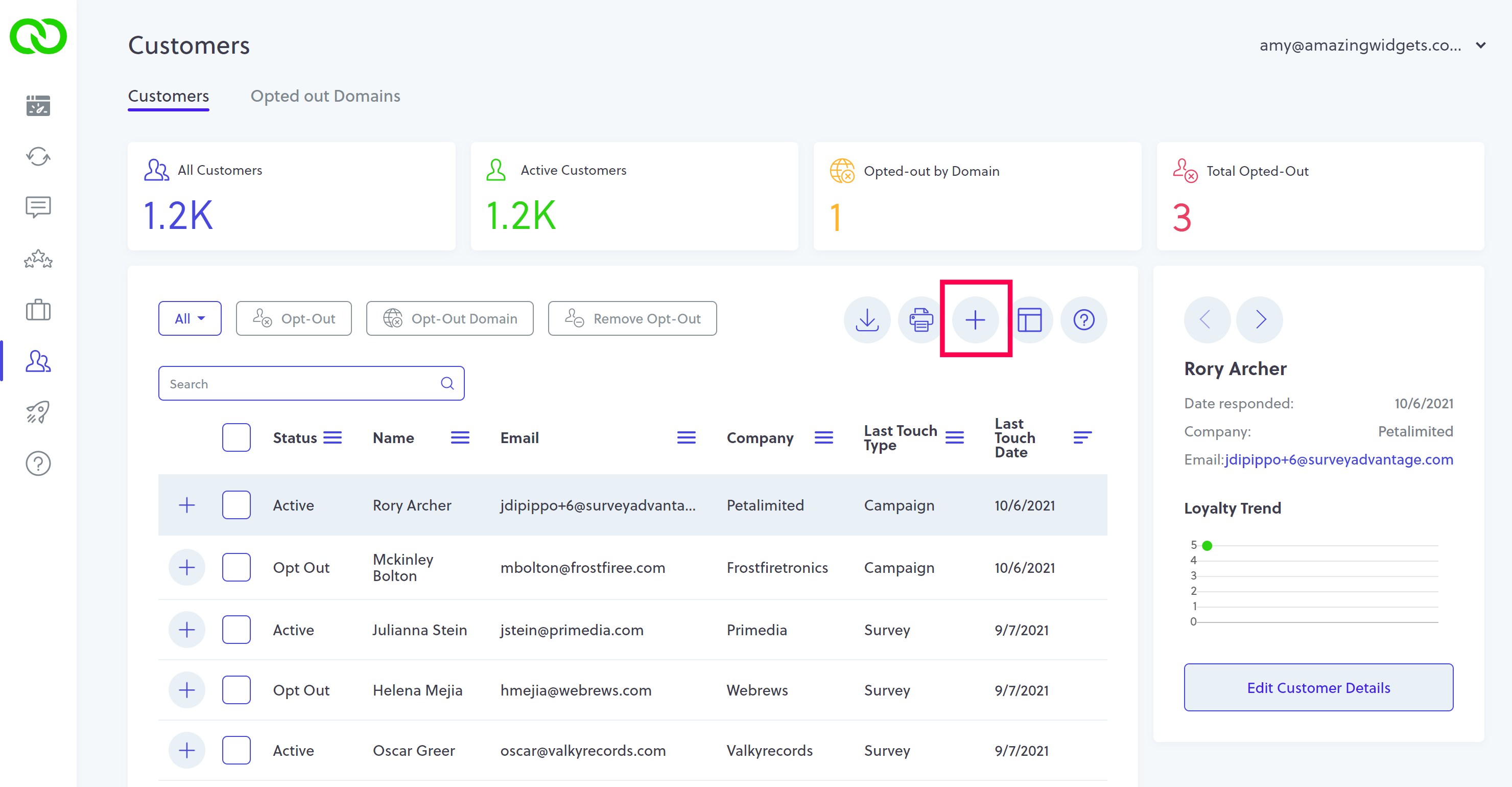The width and height of the screenshot is (1512, 787).
Task: Switch to Opted out Domains tab
Action: point(325,96)
